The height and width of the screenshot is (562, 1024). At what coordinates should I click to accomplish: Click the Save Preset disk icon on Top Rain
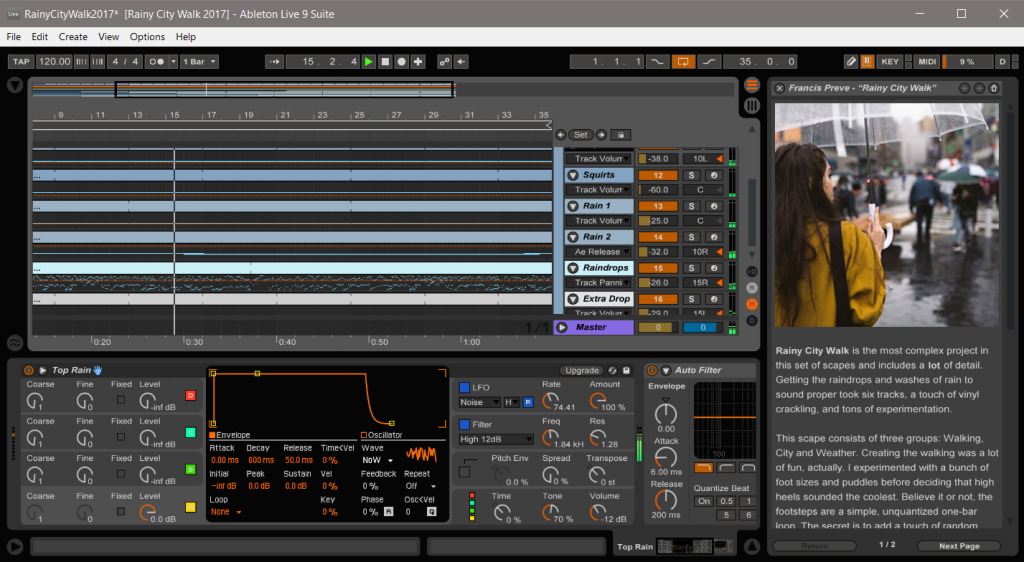pos(626,371)
